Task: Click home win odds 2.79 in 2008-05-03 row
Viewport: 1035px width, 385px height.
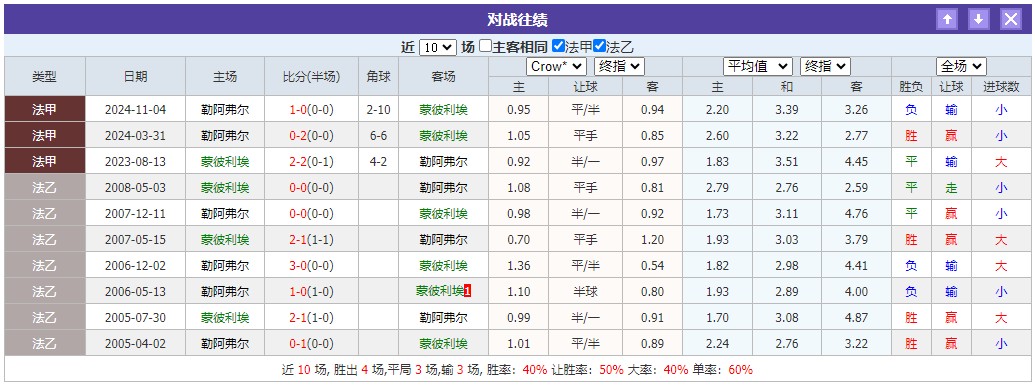Action: coord(718,188)
